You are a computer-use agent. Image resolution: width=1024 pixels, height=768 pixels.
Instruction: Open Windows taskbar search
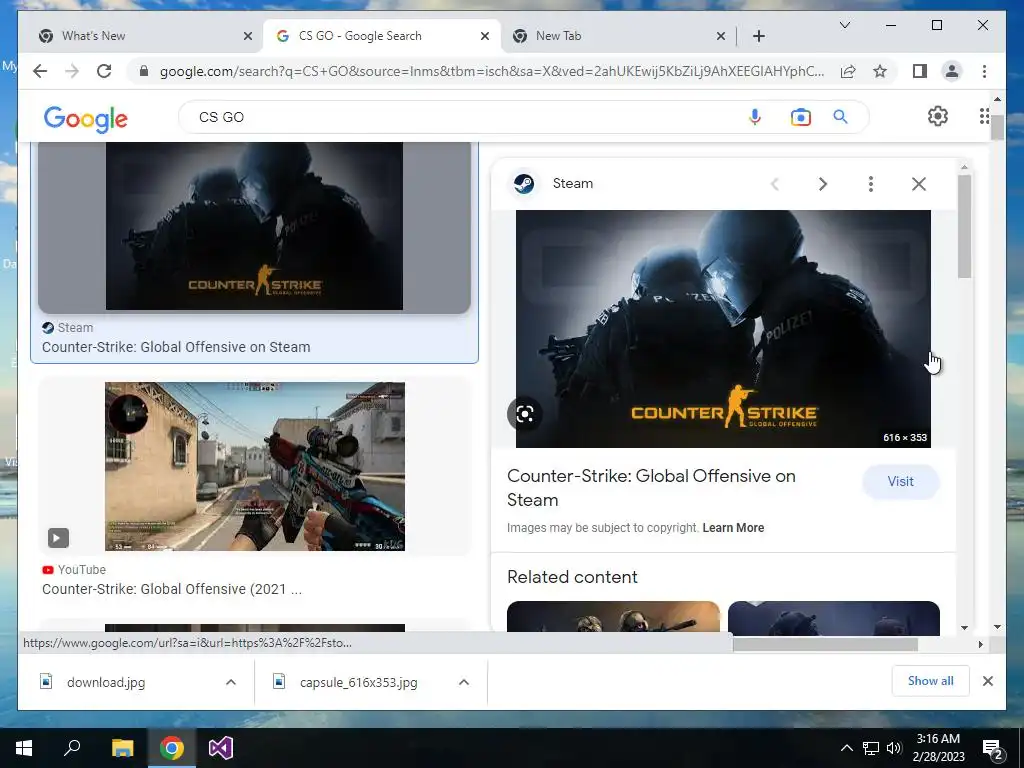pyautogui.click(x=72, y=748)
